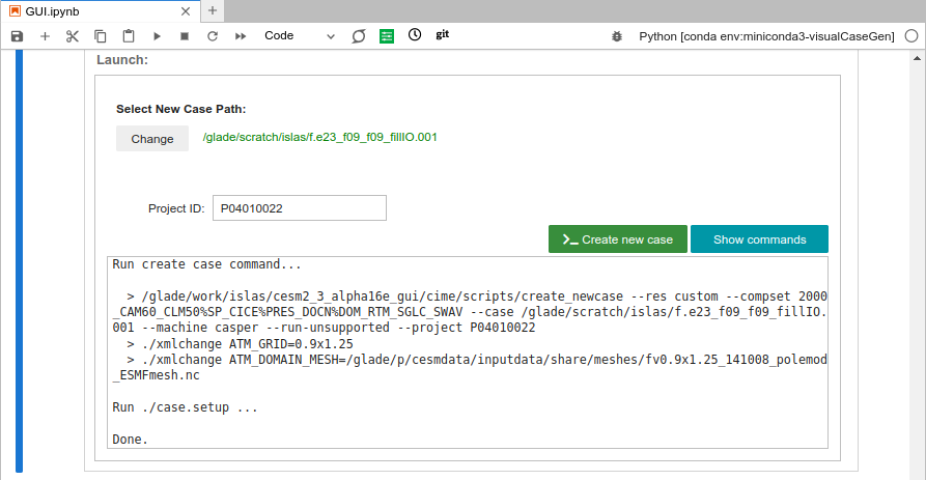Close the GUI.ipynb tab
The image size is (926, 480).
pos(185,11)
